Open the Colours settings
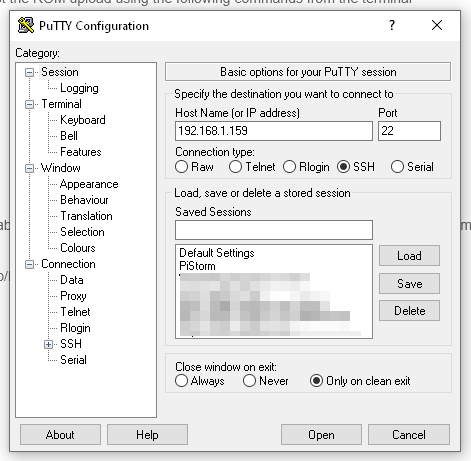471x461 pixels. click(x=78, y=248)
